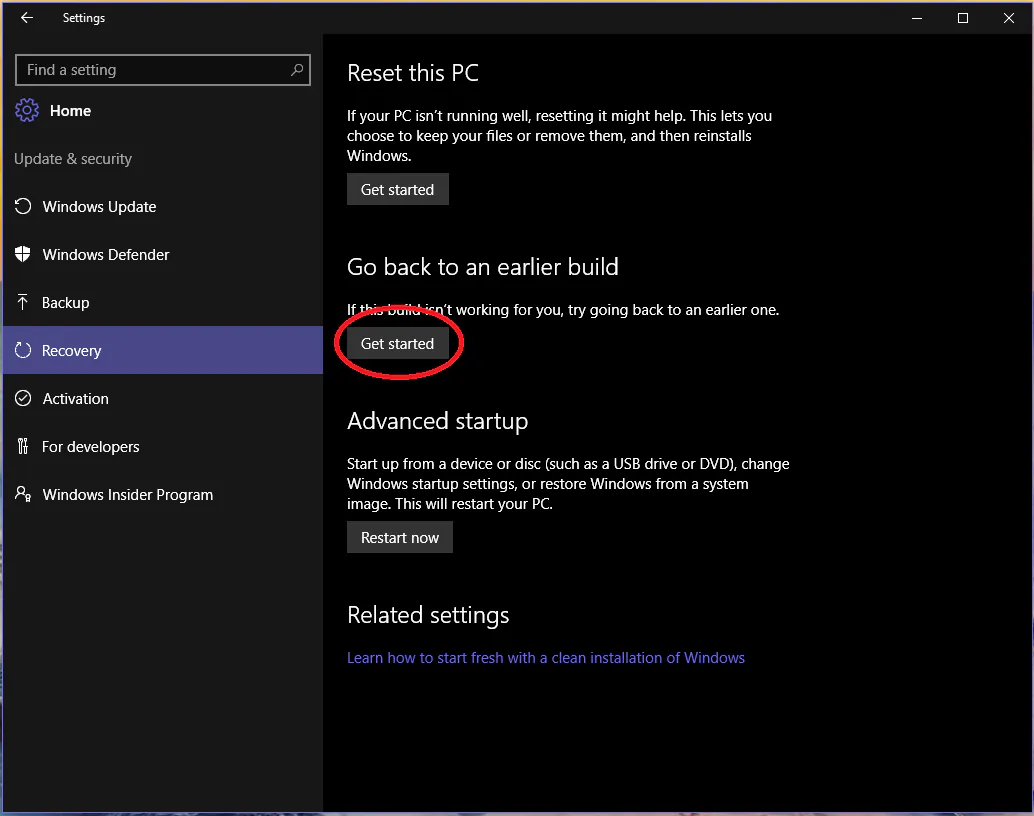Minimize the Settings window

tap(917, 18)
